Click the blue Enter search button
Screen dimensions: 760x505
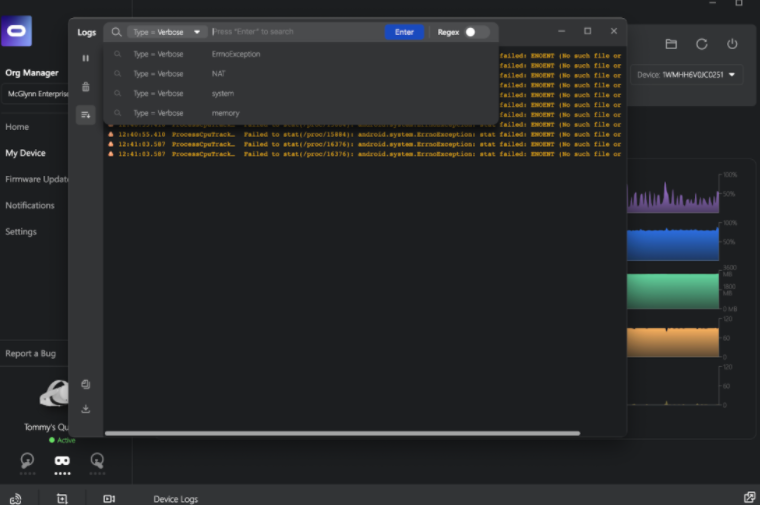click(404, 32)
